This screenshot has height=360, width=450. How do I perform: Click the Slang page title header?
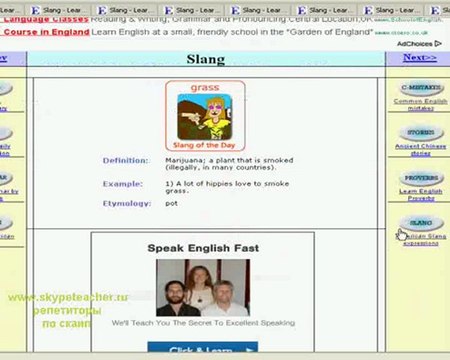pos(206,59)
